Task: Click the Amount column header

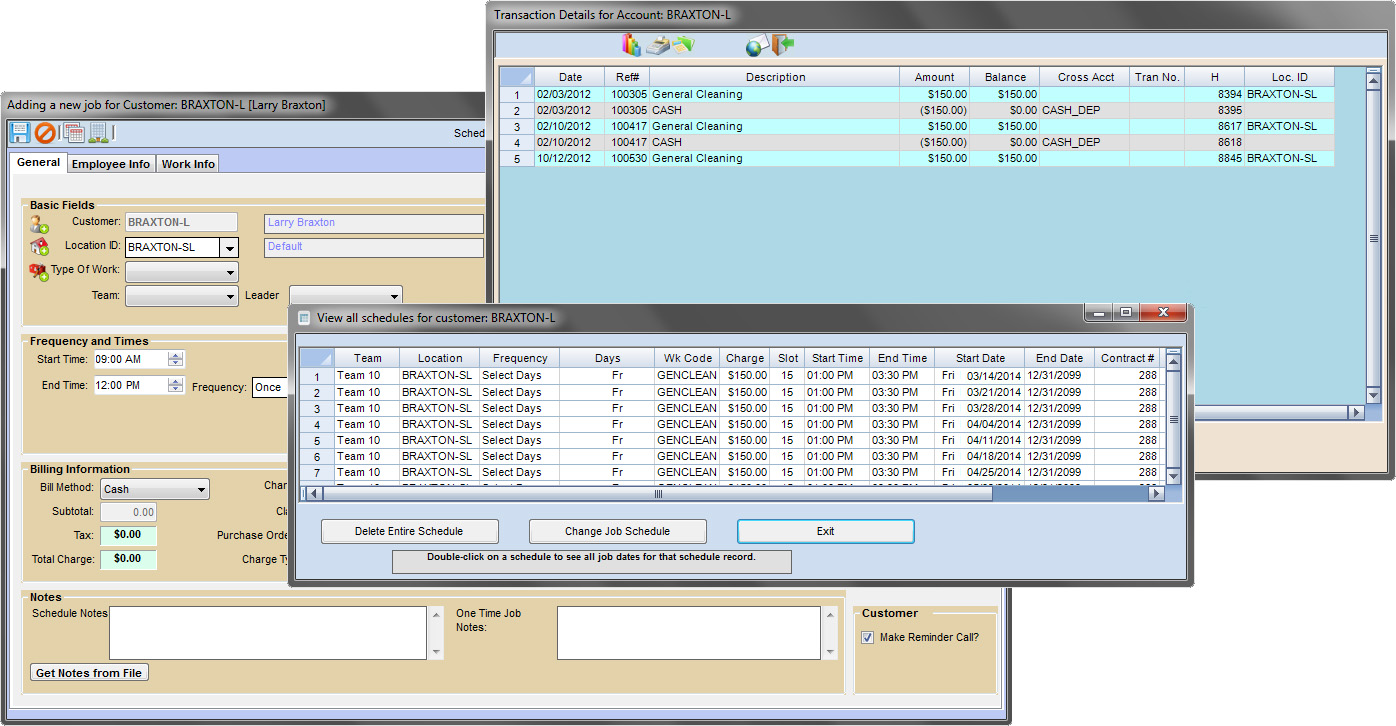Action: pyautogui.click(x=935, y=77)
